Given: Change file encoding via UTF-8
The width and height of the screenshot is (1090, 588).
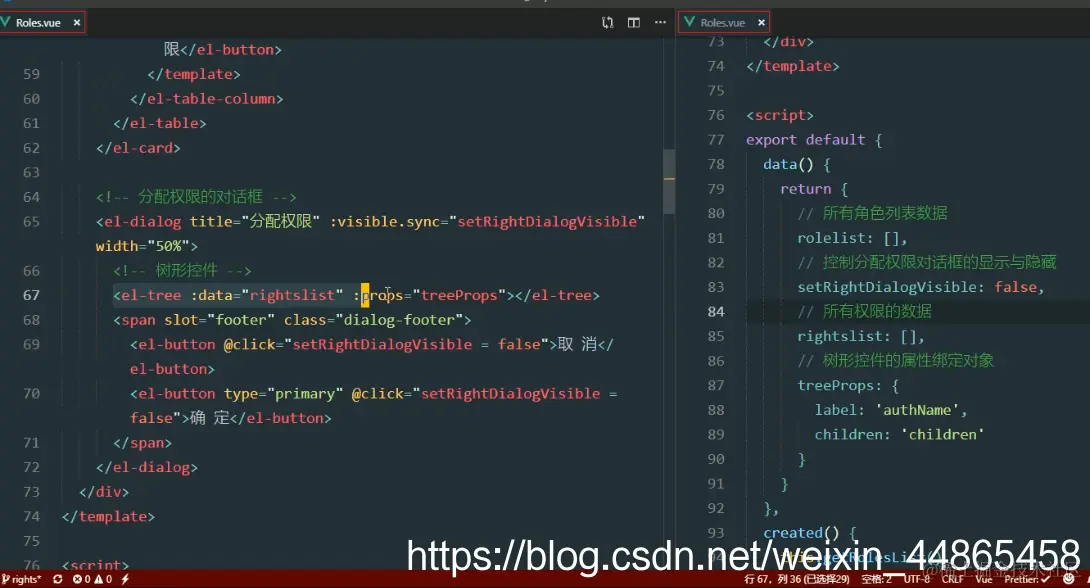Looking at the screenshot, I should 916,579.
